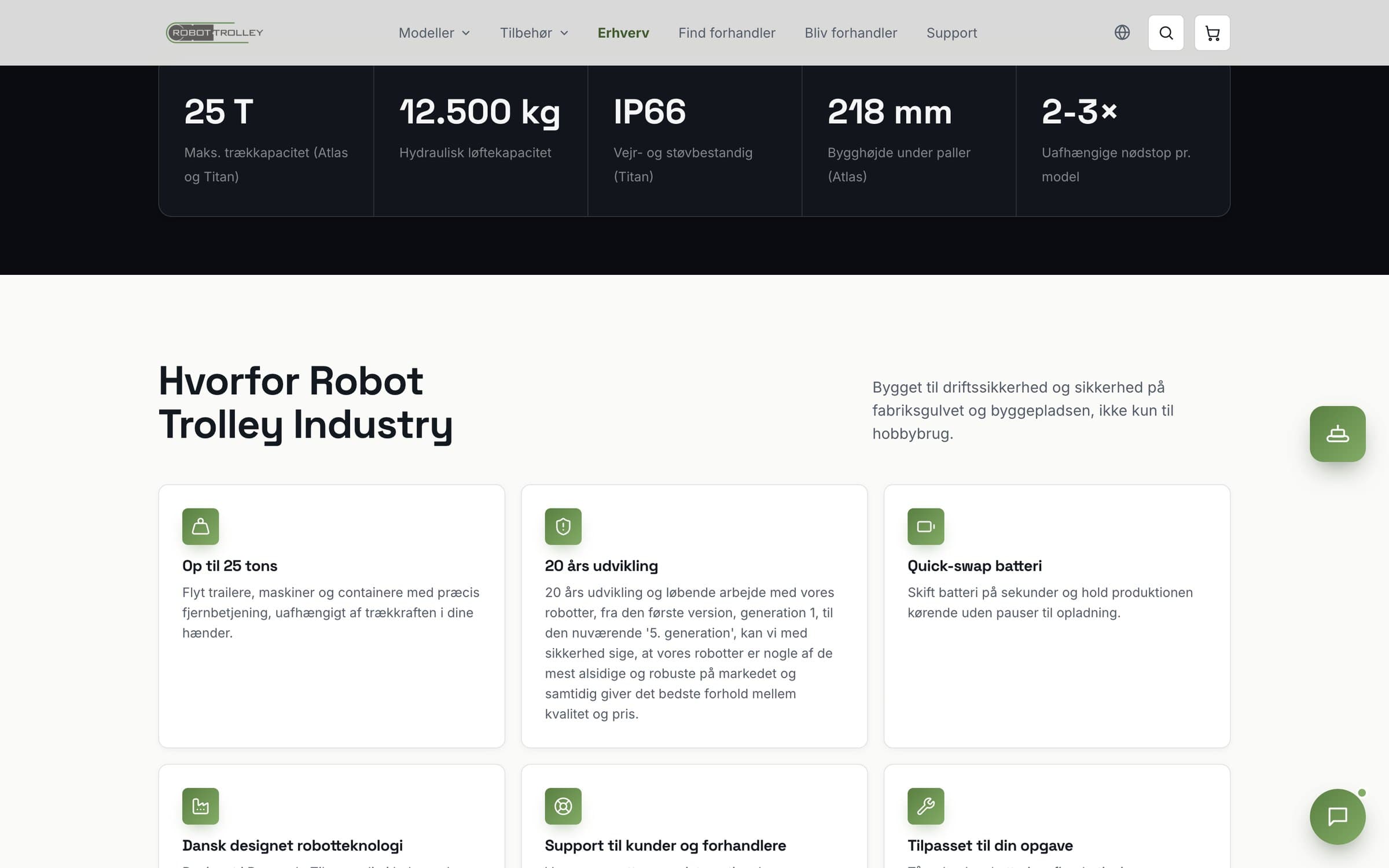The height and width of the screenshot is (868, 1389).
Task: Open the language globe selector
Action: click(1122, 32)
